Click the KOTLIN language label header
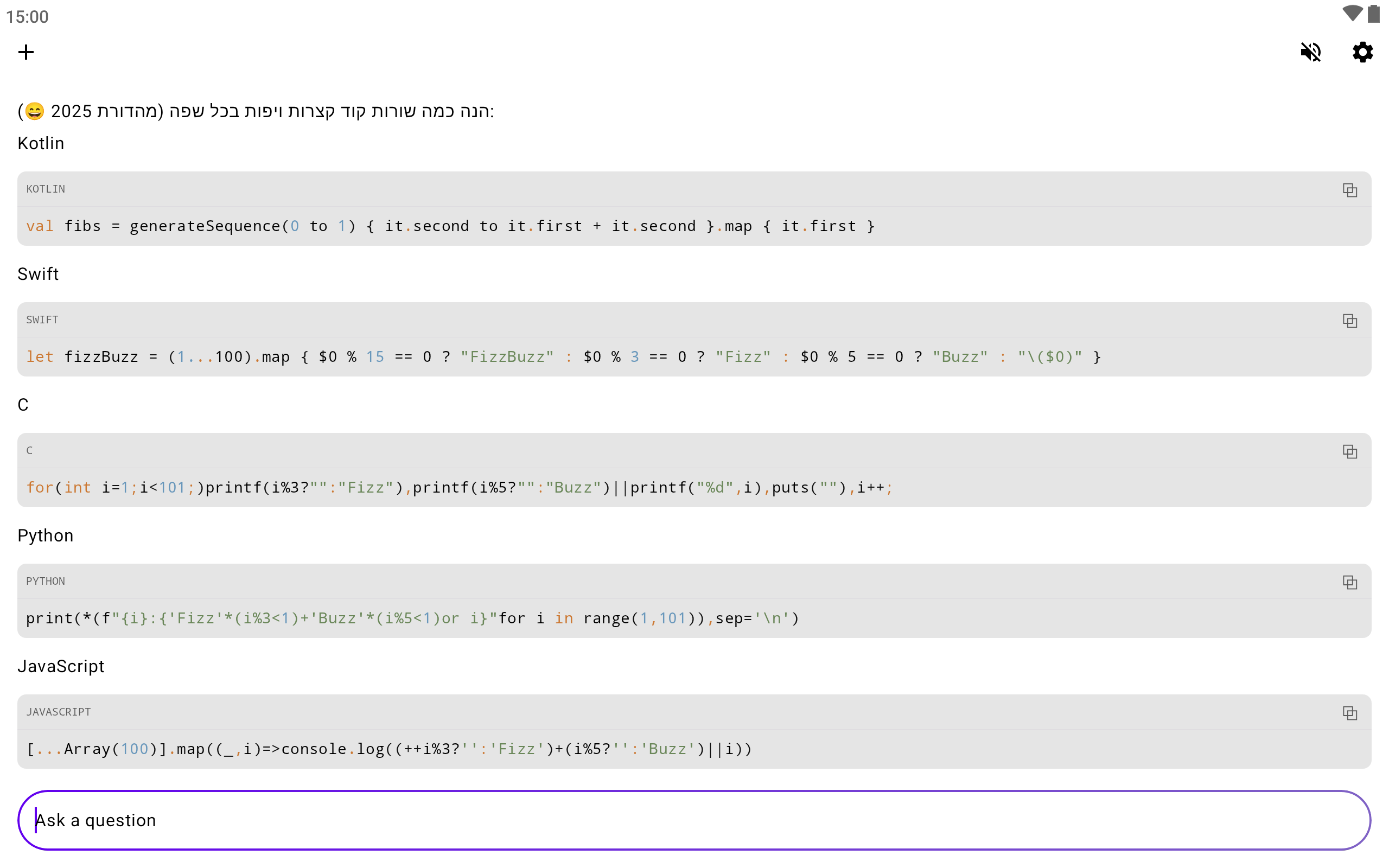The width and height of the screenshot is (1389, 868). pyautogui.click(x=46, y=189)
